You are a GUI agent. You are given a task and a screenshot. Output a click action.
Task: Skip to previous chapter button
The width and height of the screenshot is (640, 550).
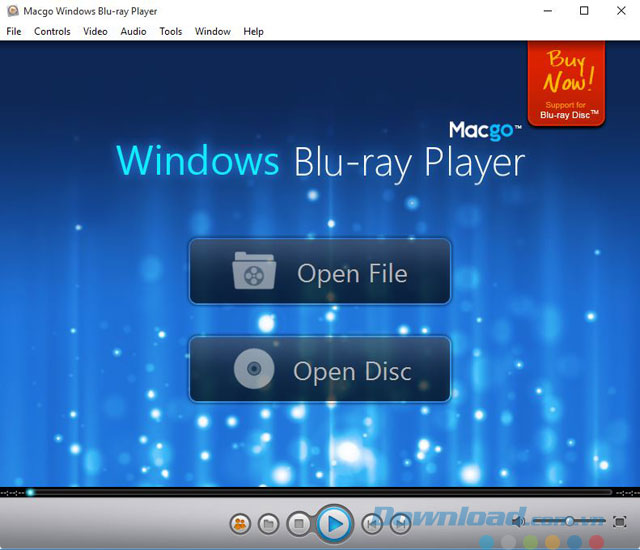point(372,522)
